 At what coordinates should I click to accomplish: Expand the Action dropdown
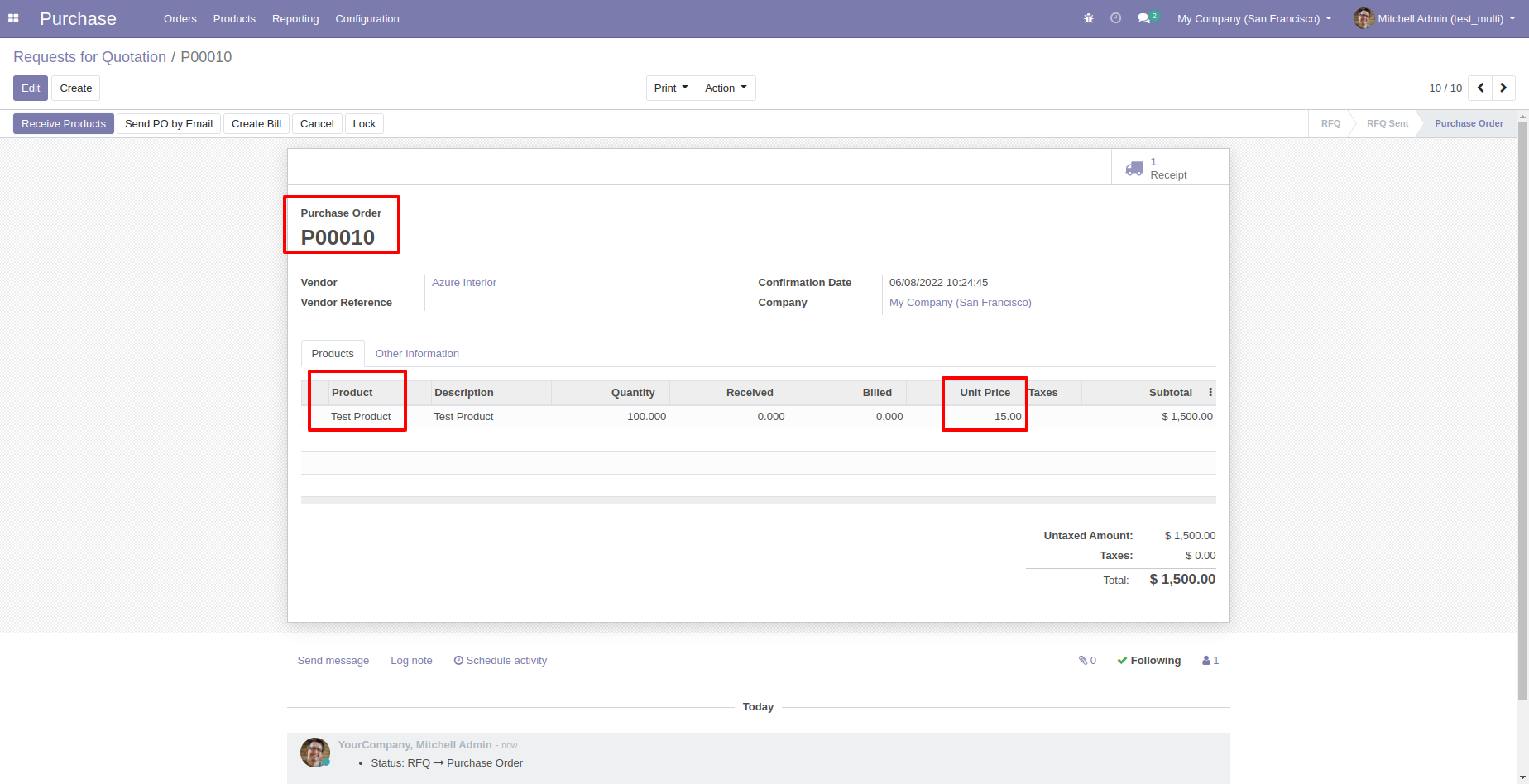[x=726, y=88]
